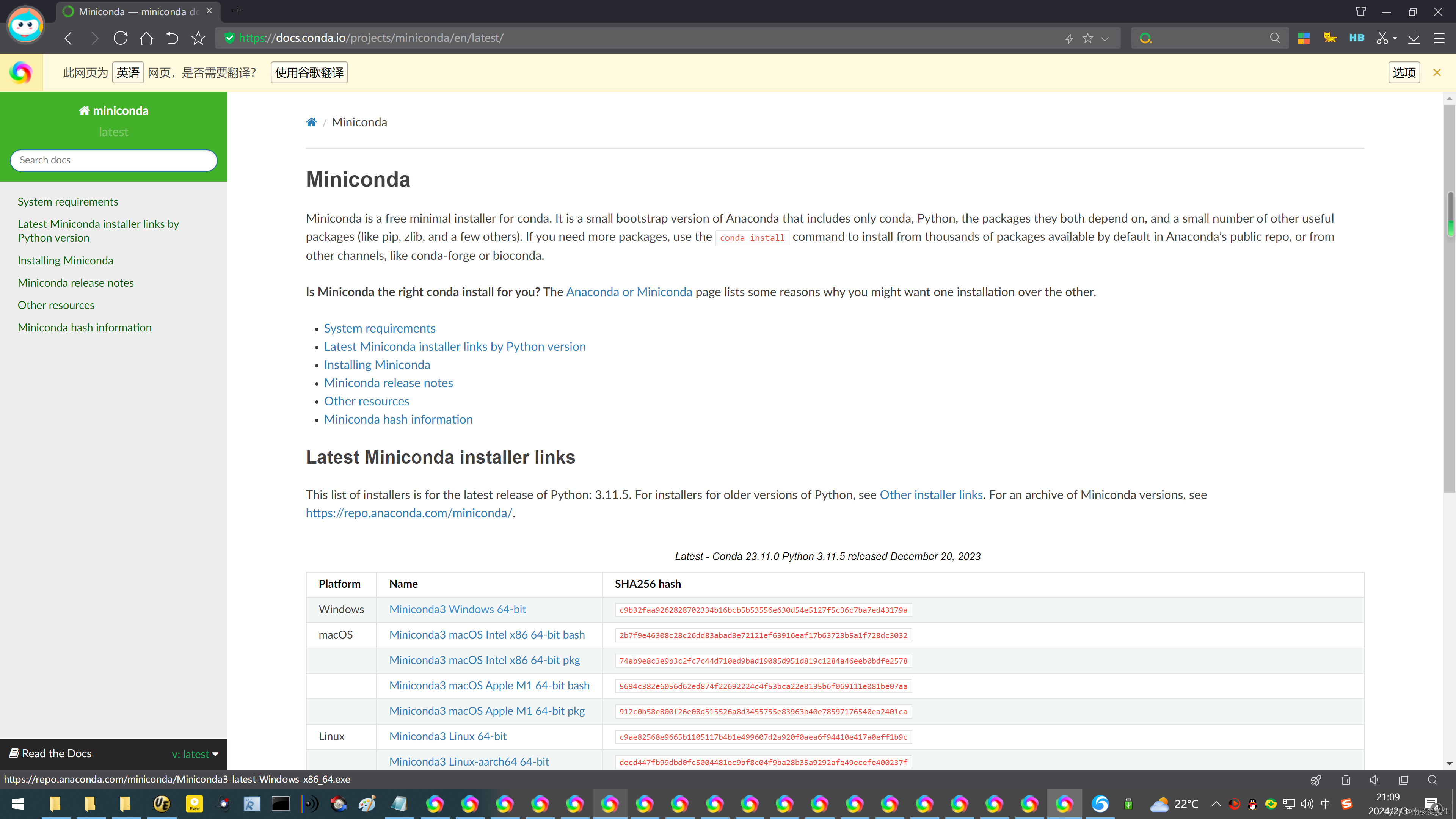This screenshot has height=819, width=1456.
Task: Click 使用谷歌翻译 translate button
Action: pyautogui.click(x=309, y=72)
